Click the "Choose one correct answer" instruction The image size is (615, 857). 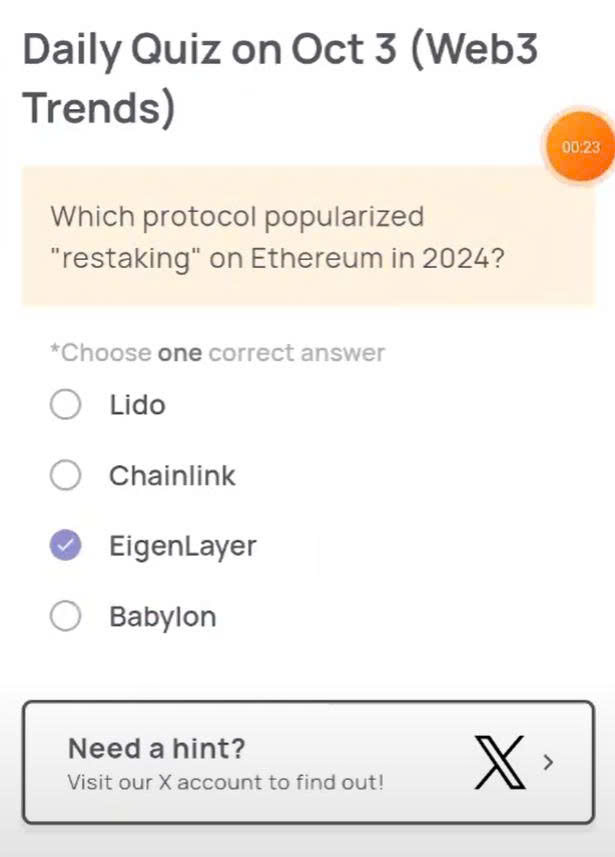[x=217, y=353]
